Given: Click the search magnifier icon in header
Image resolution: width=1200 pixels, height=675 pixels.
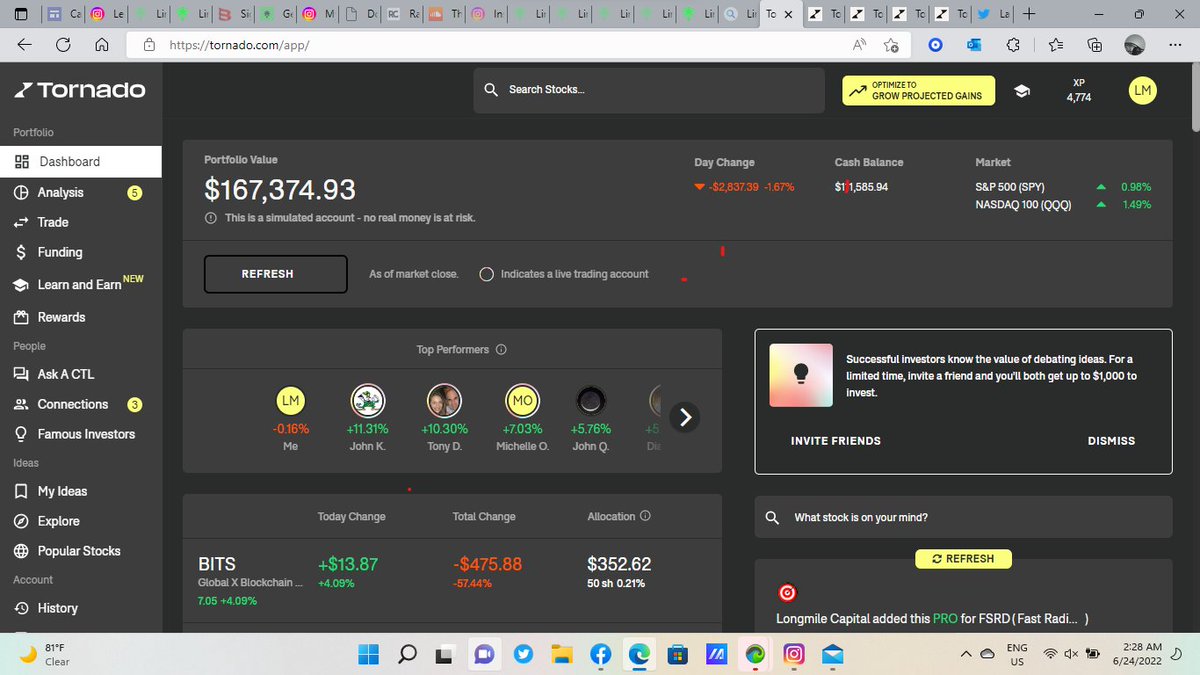Looking at the screenshot, I should [491, 90].
